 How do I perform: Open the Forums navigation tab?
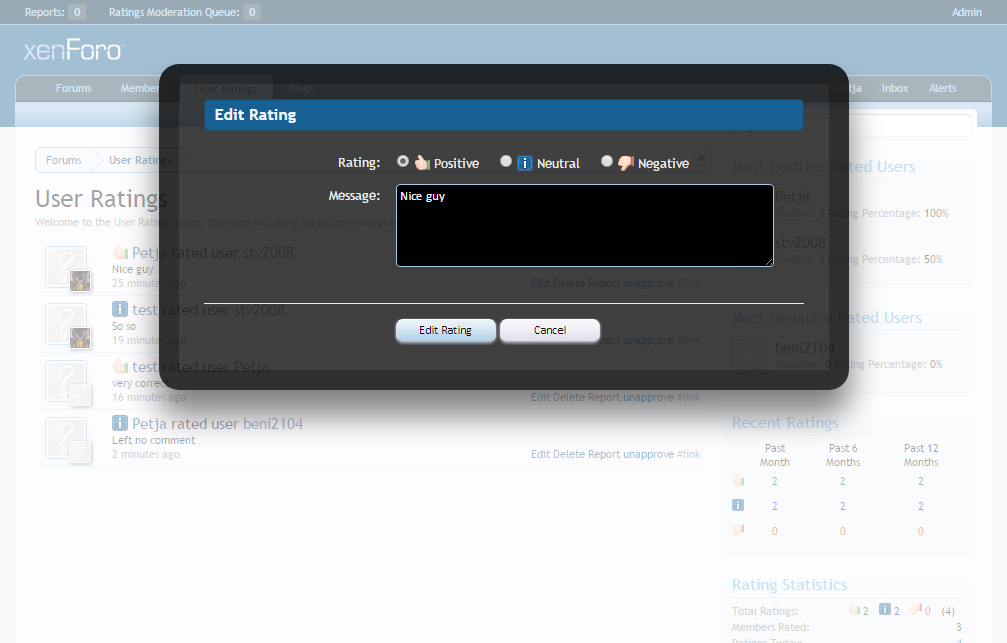click(x=73, y=89)
